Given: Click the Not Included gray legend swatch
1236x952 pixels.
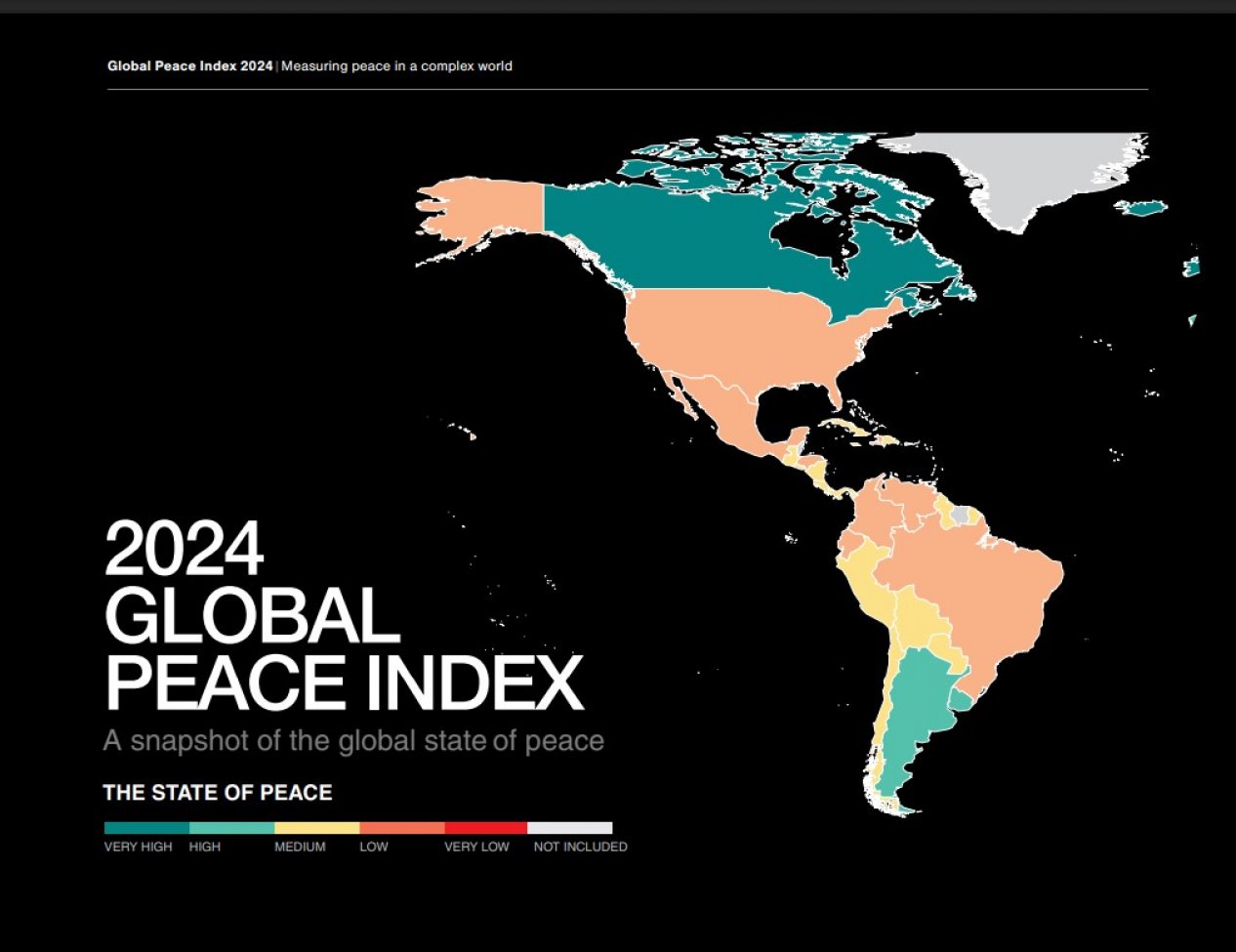Looking at the screenshot, I should coord(570,828).
